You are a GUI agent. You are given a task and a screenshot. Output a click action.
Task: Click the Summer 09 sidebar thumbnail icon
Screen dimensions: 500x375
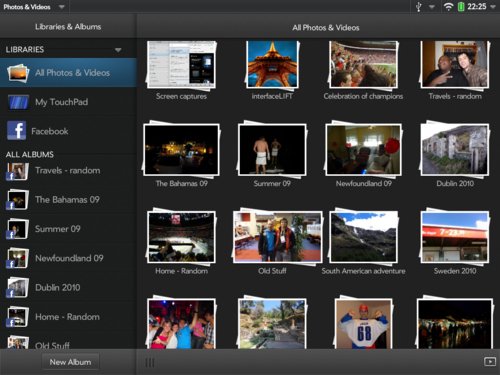17,229
